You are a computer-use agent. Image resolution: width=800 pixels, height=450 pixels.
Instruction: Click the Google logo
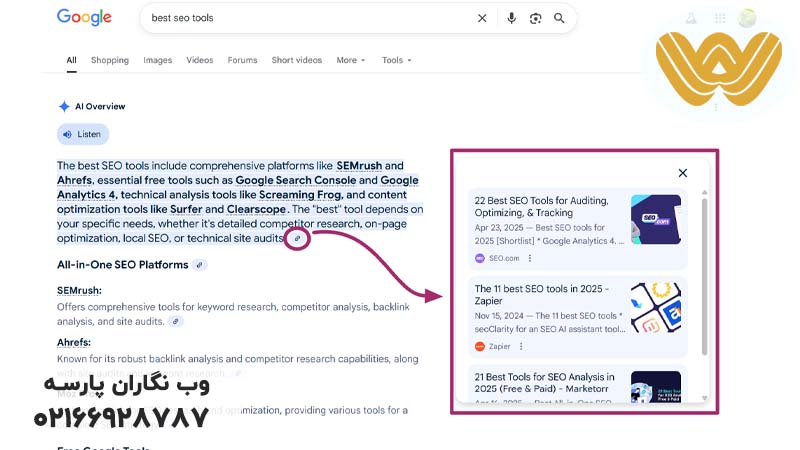point(84,17)
